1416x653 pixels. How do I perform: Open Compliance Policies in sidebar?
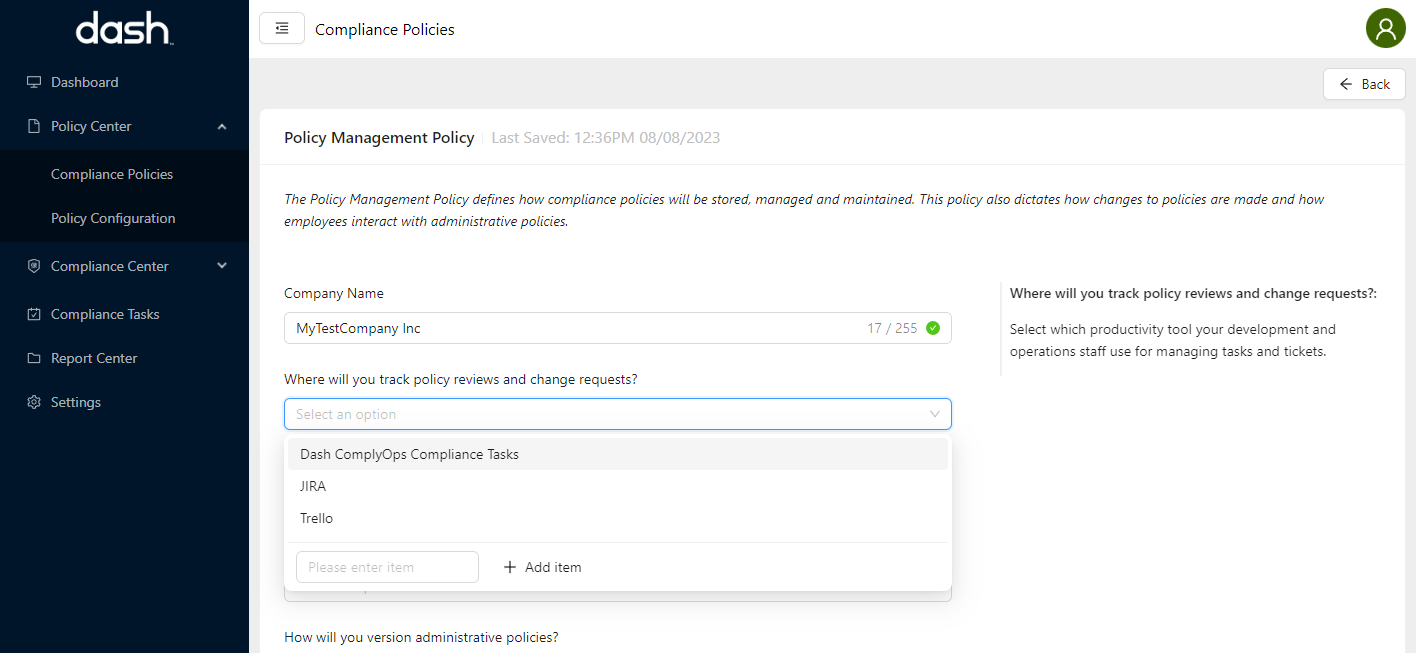click(x=112, y=174)
